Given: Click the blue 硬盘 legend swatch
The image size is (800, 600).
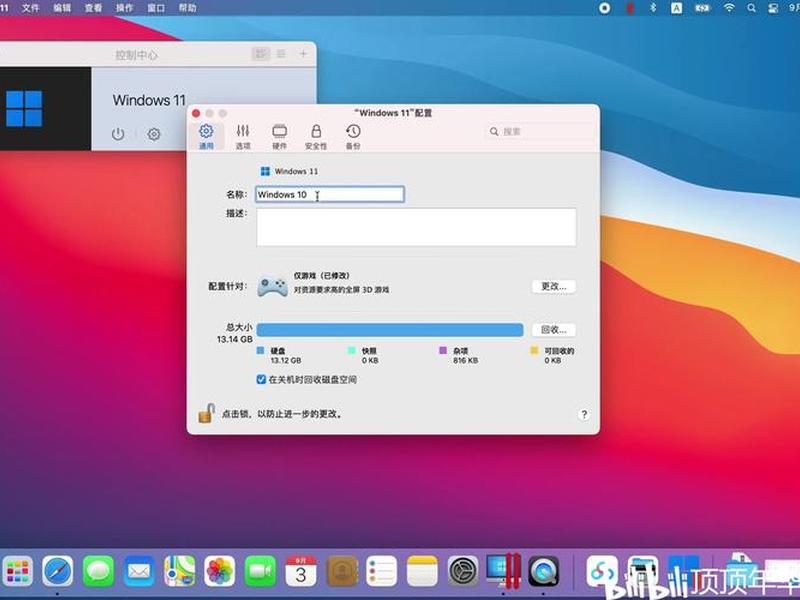Looking at the screenshot, I should (260, 351).
